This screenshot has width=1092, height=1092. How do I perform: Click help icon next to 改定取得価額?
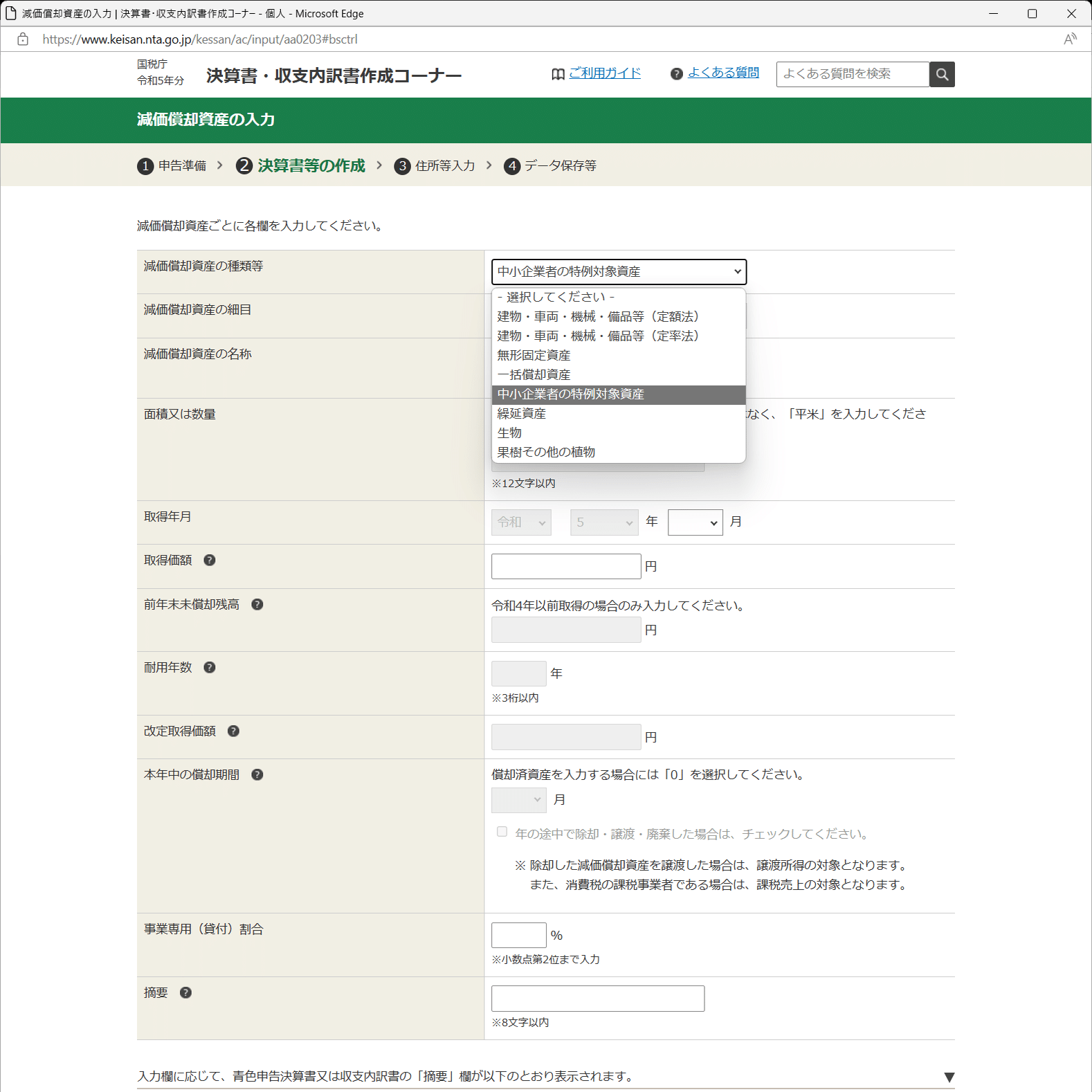point(234,731)
